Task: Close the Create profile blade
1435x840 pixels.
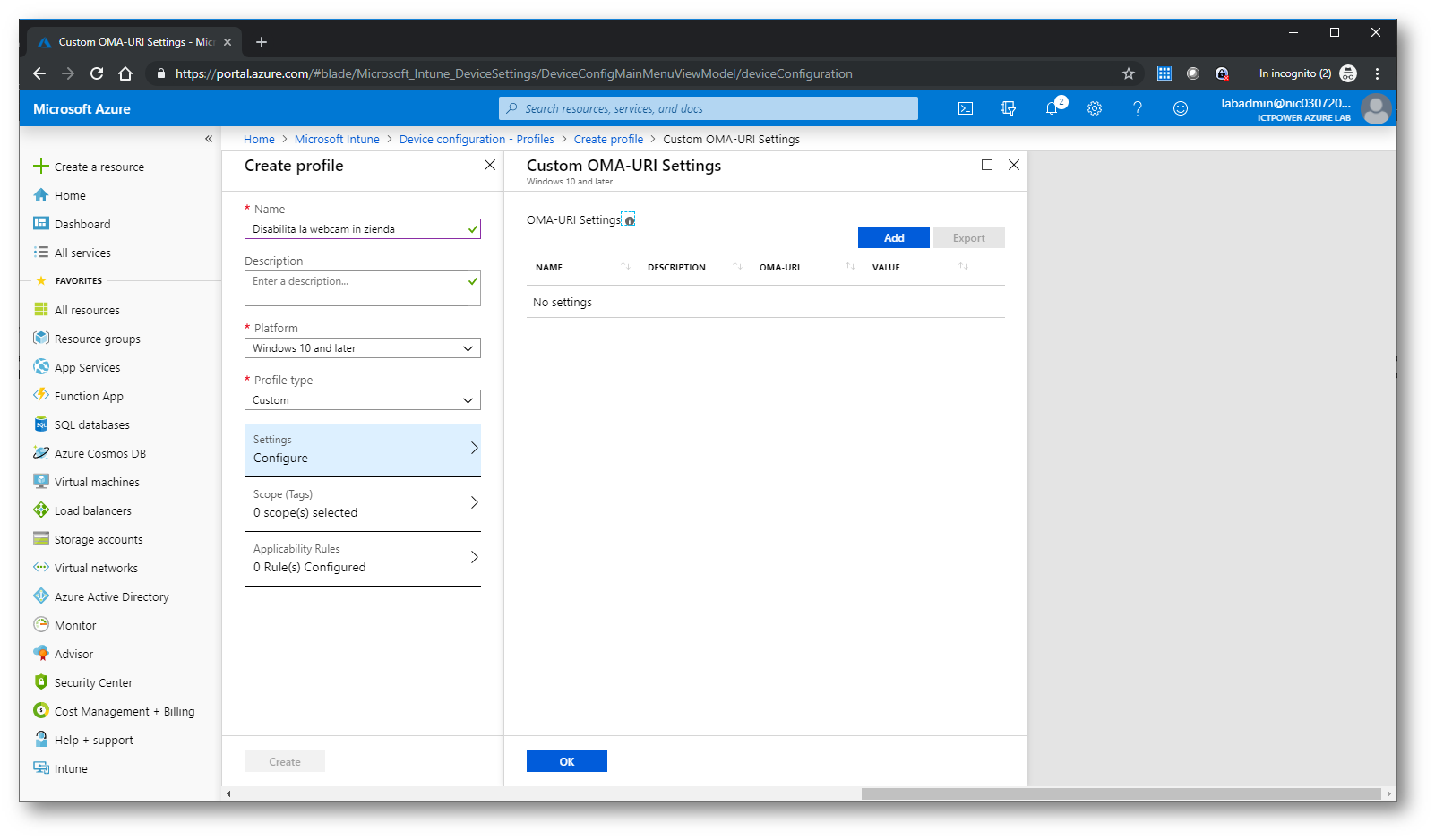Action: click(x=490, y=165)
